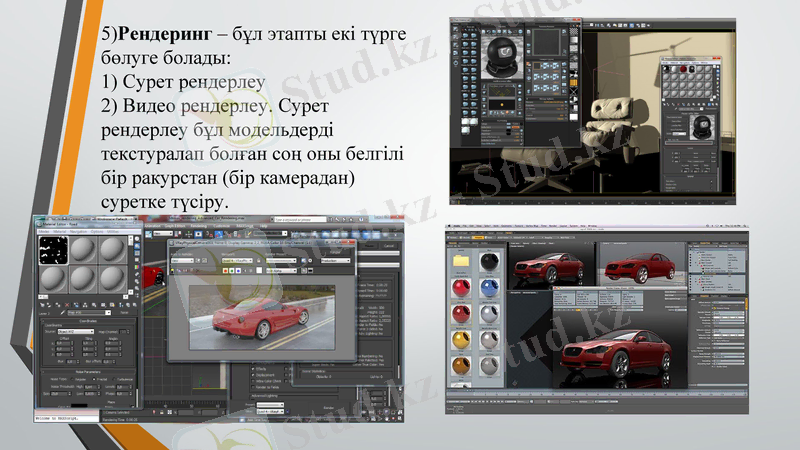The height and width of the screenshot is (450, 800).
Task: Click the yellow folder preset in Modo browser
Action: pos(461,260)
